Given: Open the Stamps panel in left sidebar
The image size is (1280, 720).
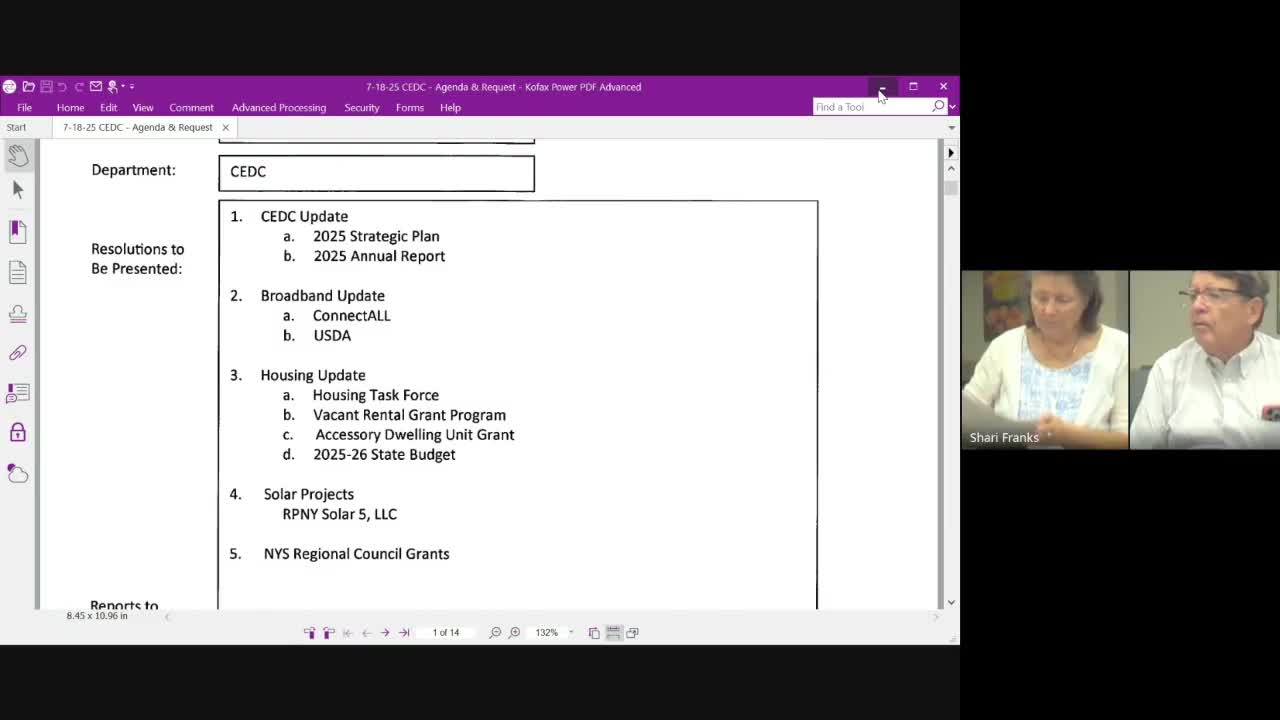Looking at the screenshot, I should point(18,313).
